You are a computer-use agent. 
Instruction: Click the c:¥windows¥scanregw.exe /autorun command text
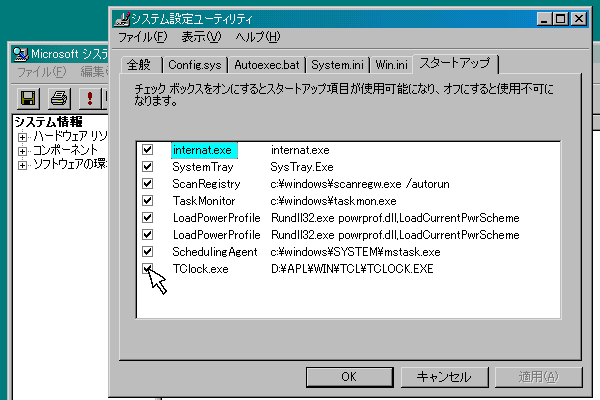click(360, 184)
